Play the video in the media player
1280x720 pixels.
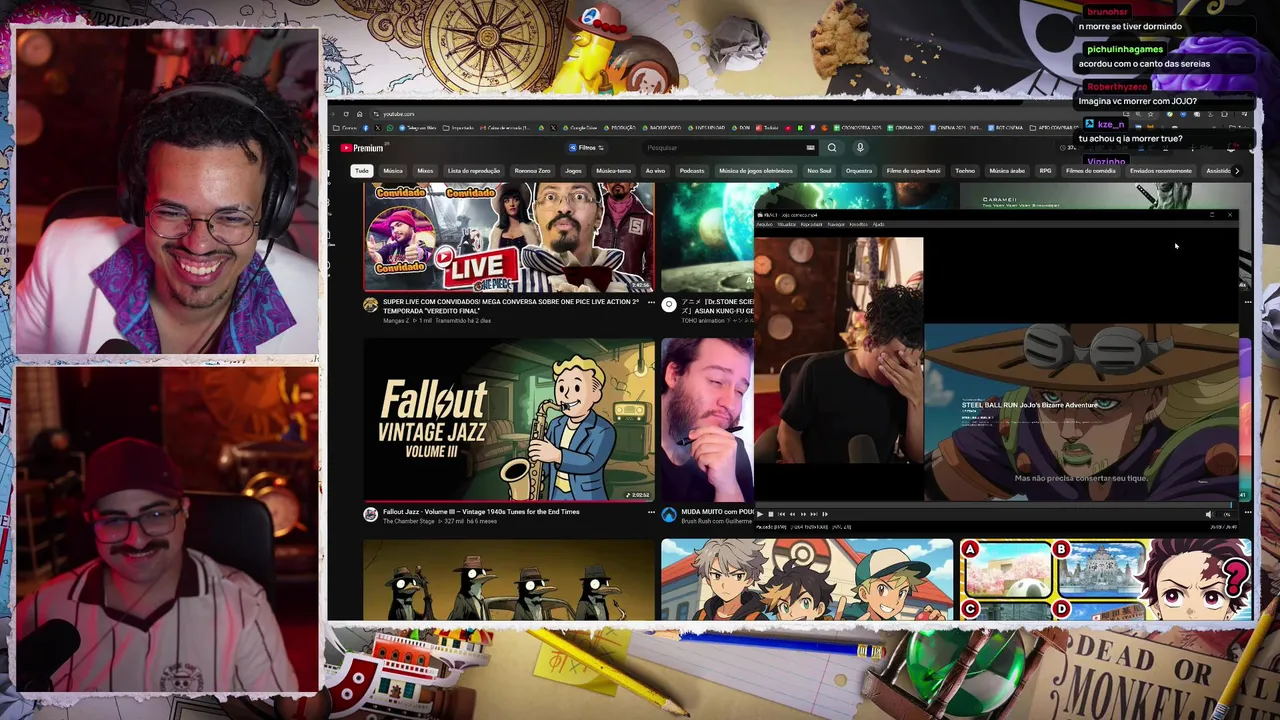[760, 514]
